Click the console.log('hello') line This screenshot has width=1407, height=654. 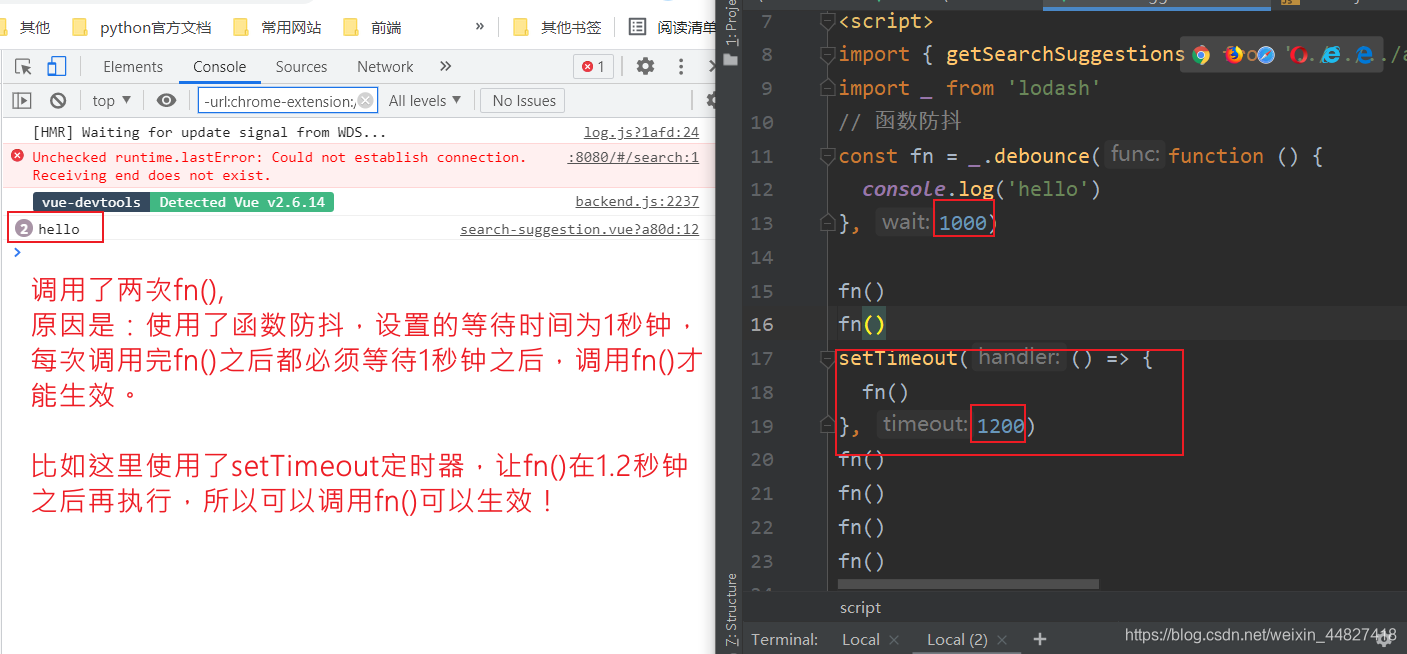coord(981,189)
